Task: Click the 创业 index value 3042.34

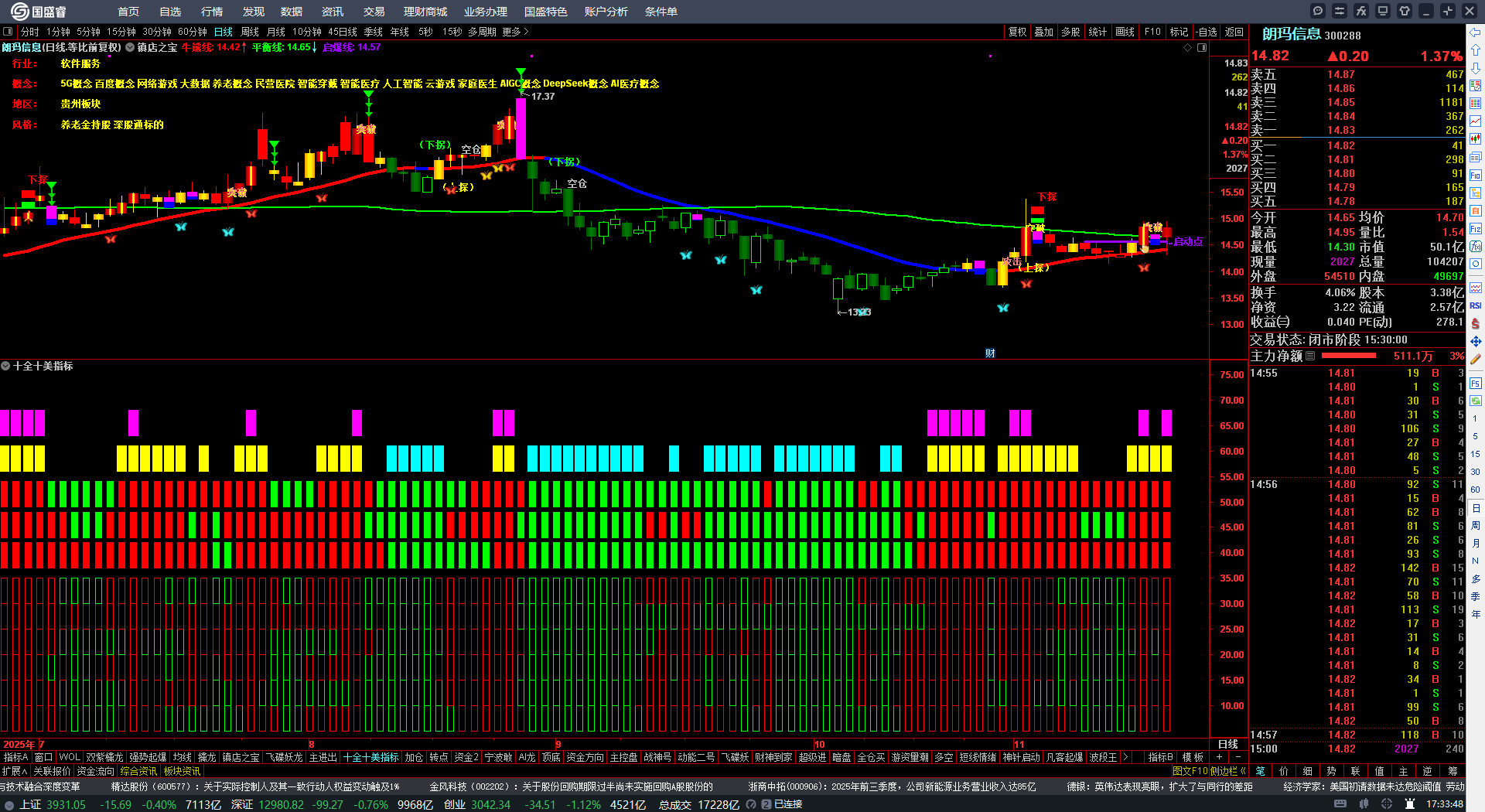Action: (x=490, y=804)
